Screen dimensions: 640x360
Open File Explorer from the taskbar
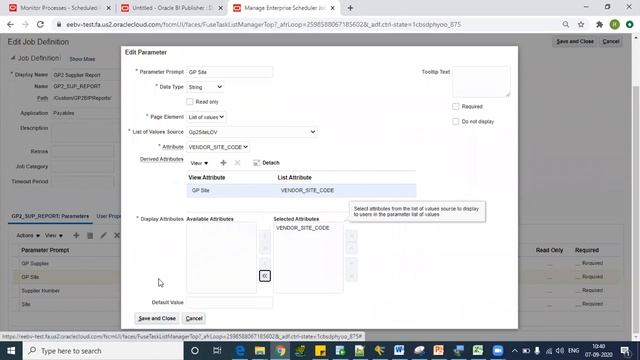point(260,351)
